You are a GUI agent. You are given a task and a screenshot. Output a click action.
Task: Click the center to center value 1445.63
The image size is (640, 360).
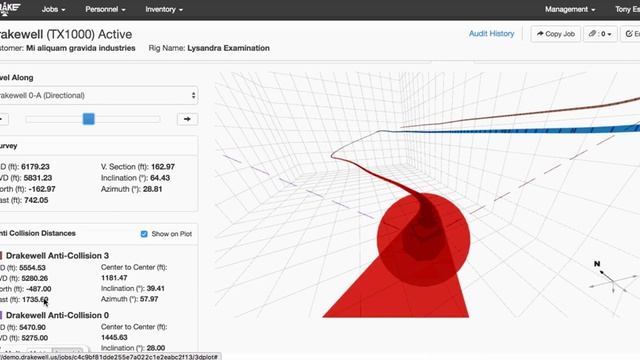click(114, 338)
